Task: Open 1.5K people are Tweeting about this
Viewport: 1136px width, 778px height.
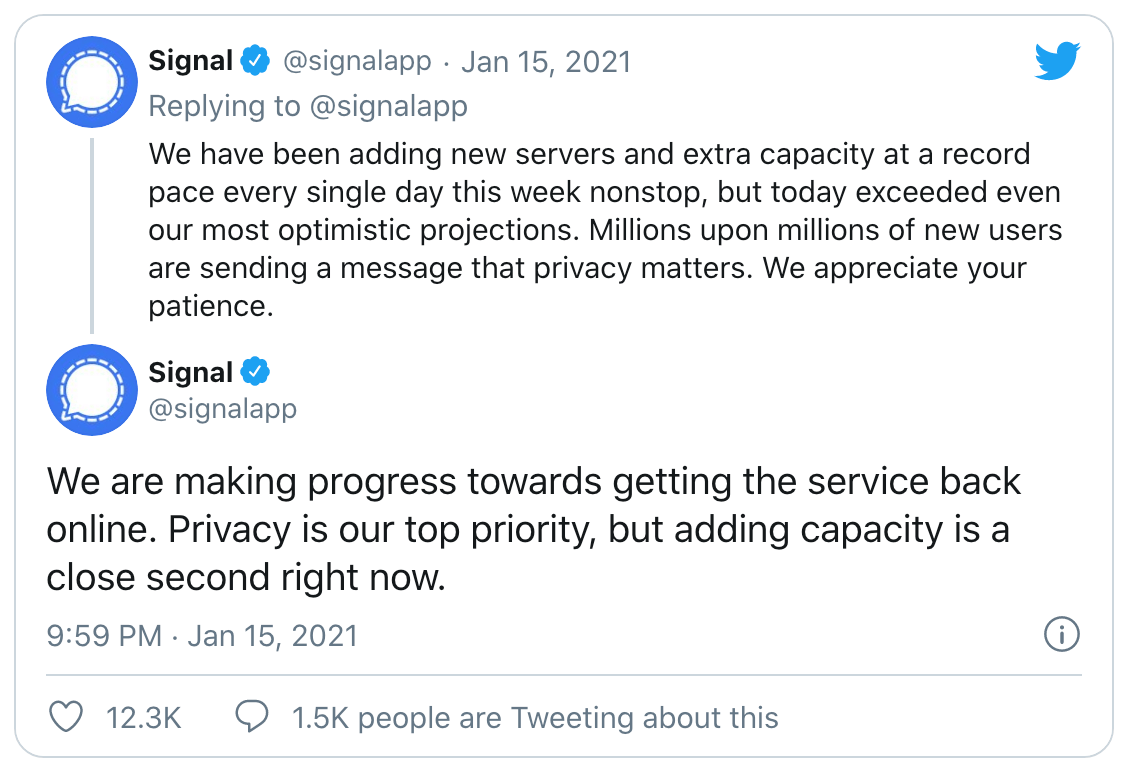Action: click(x=535, y=718)
